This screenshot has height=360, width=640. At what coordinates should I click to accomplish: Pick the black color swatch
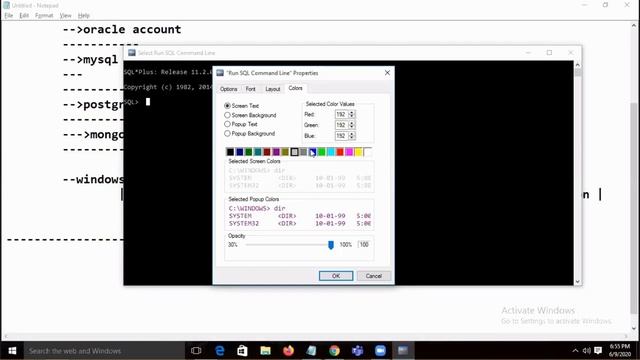[230, 152]
